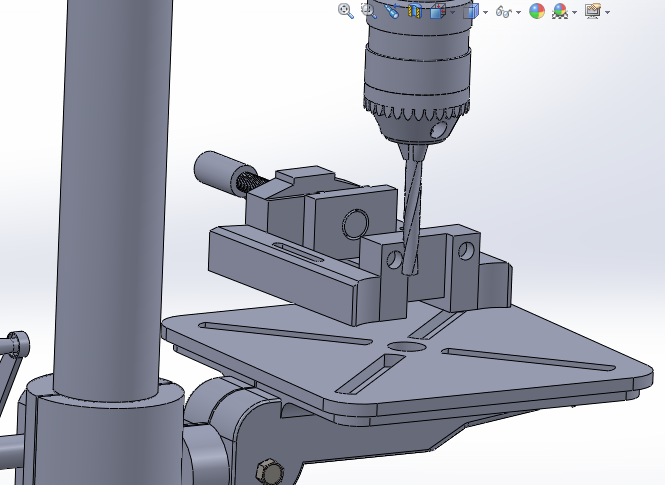This screenshot has width=665, height=485.
Task: Select the center hole in the table
Action: coord(407,347)
